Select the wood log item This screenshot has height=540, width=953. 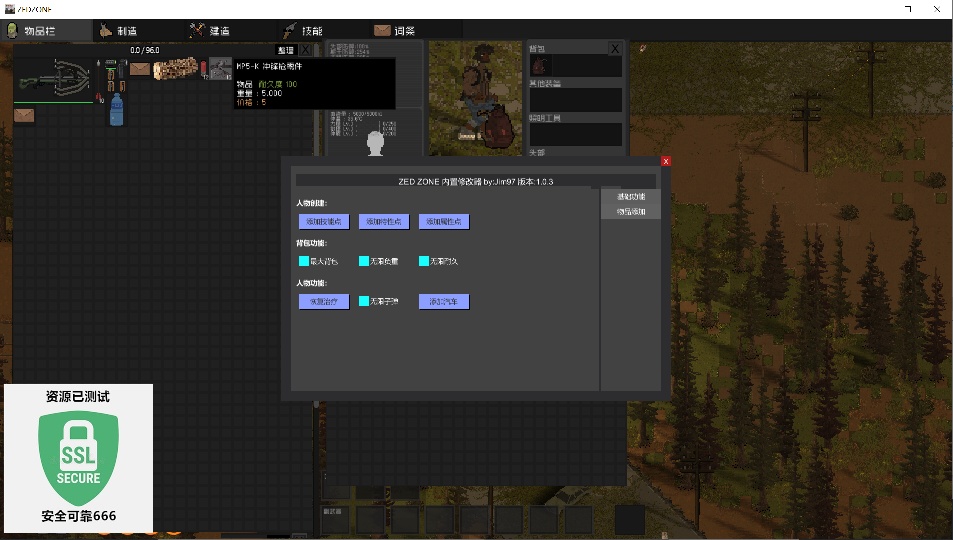[x=175, y=69]
